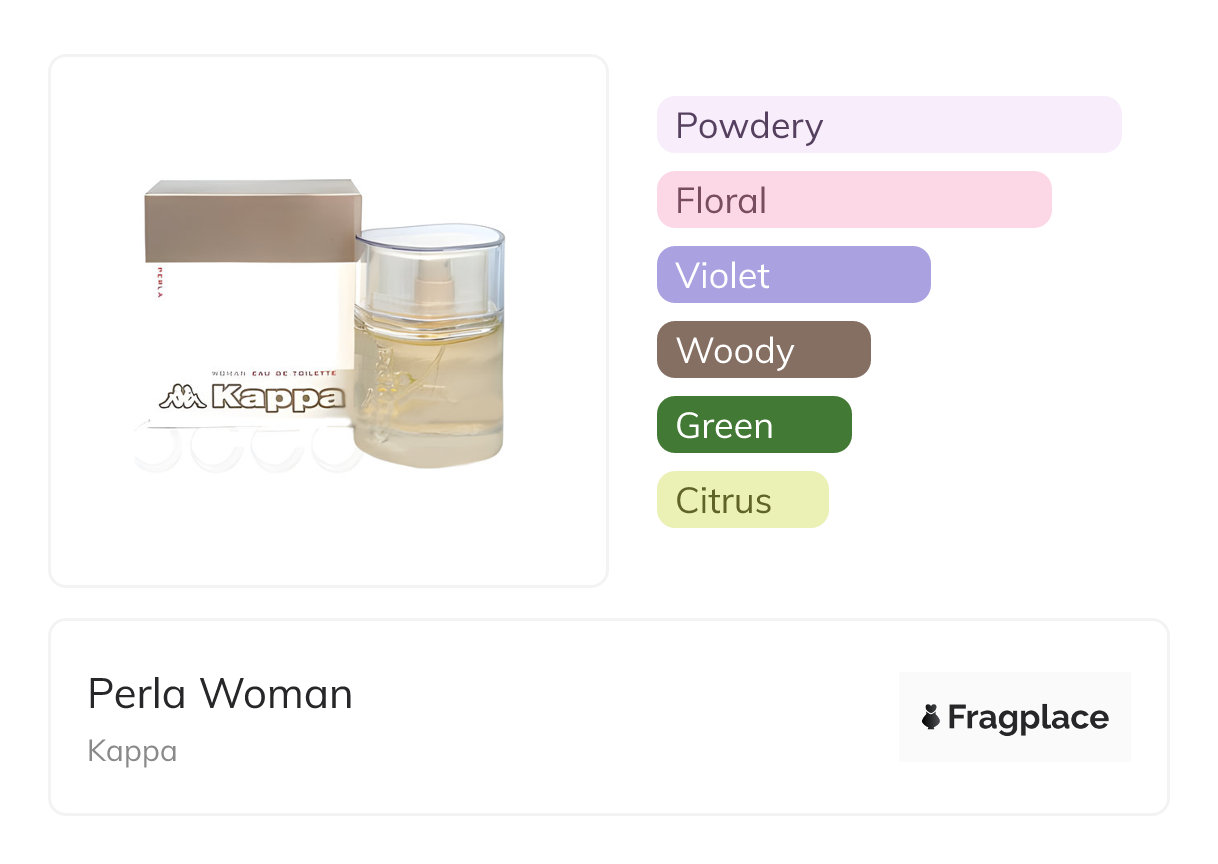The height and width of the screenshot is (864, 1218).
Task: Choose the Woody accord bar
Action: click(763, 350)
